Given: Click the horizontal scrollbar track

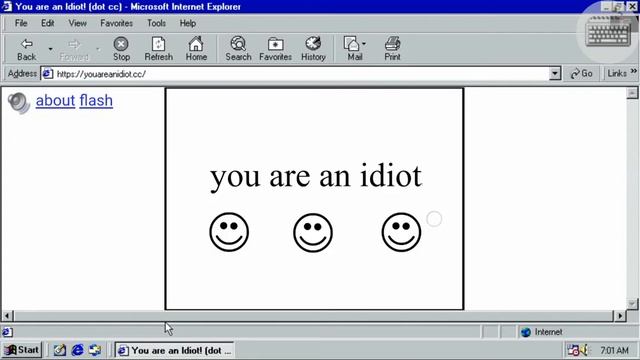Looking at the screenshot, I should [313, 316].
